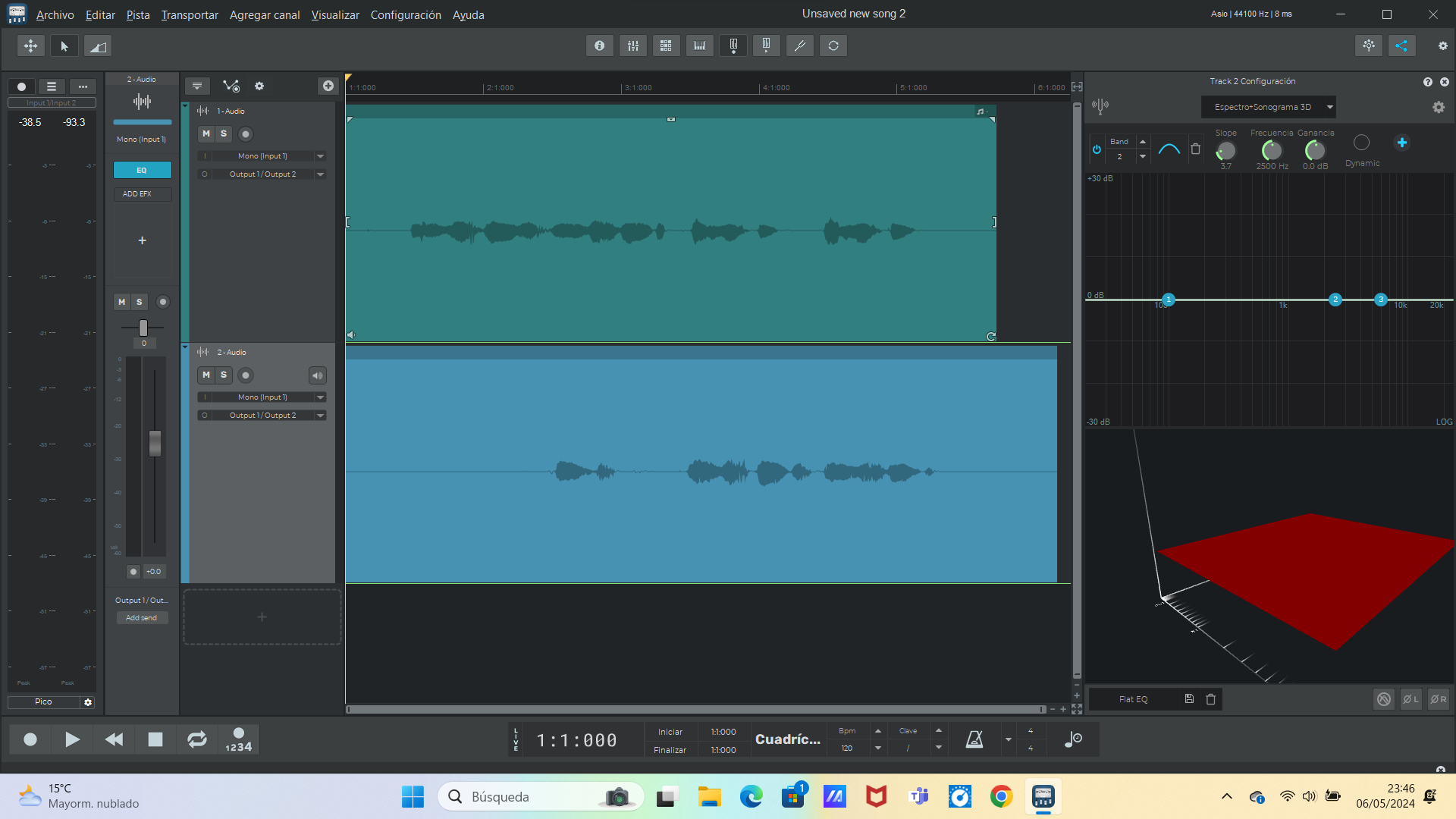The image size is (1456, 819).
Task: Solo the 1-Audio track
Action: [x=224, y=133]
